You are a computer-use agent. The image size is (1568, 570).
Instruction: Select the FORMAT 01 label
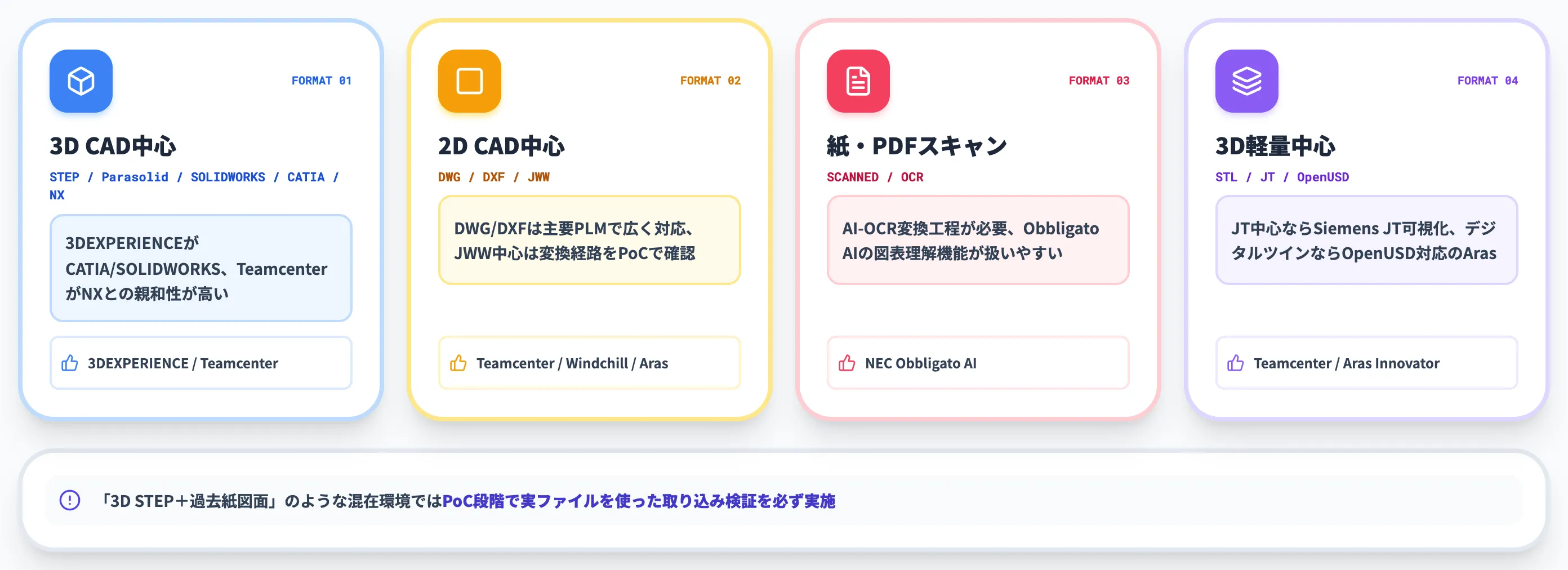pos(322,81)
